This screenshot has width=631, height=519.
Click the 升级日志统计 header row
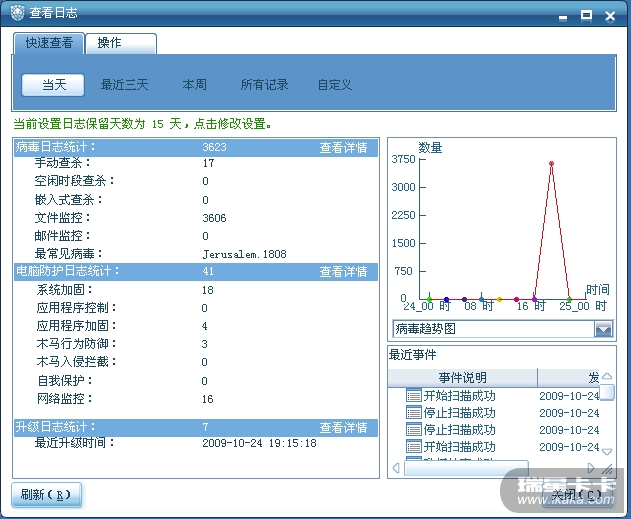click(x=196, y=428)
